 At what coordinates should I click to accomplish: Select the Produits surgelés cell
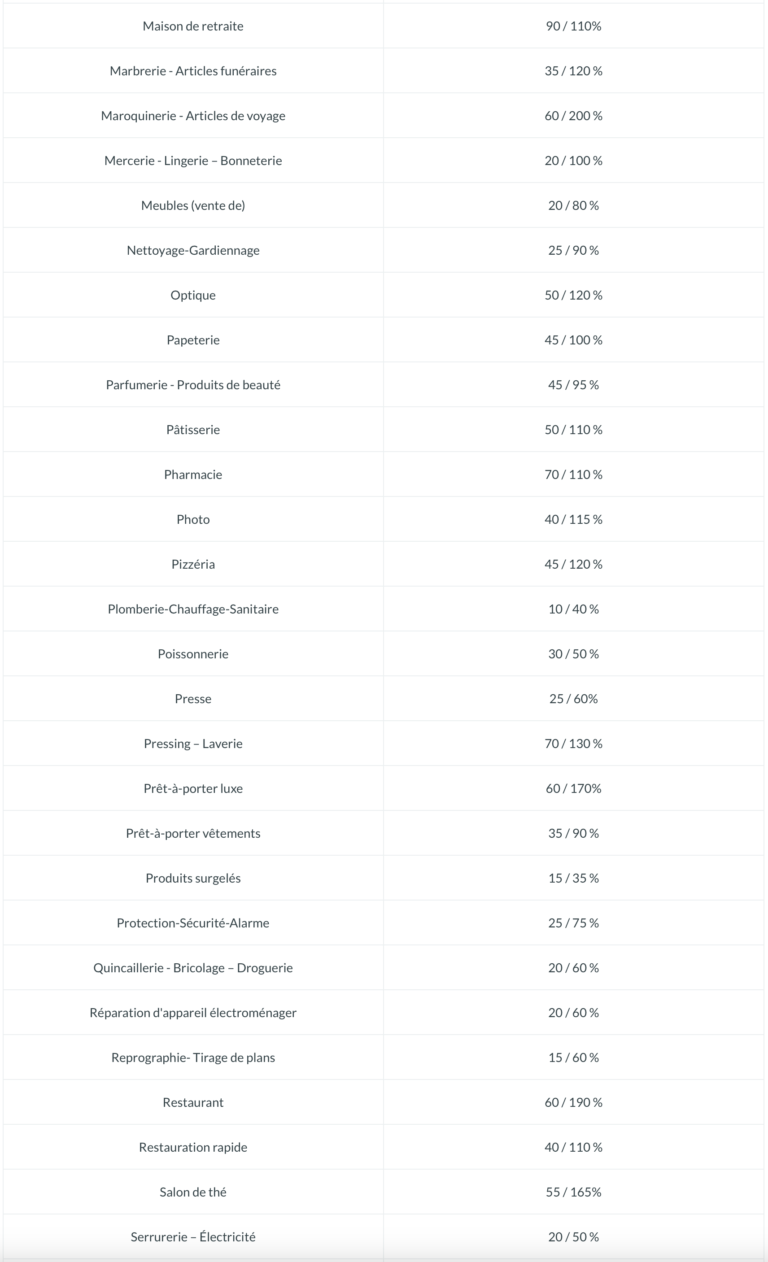(x=193, y=878)
